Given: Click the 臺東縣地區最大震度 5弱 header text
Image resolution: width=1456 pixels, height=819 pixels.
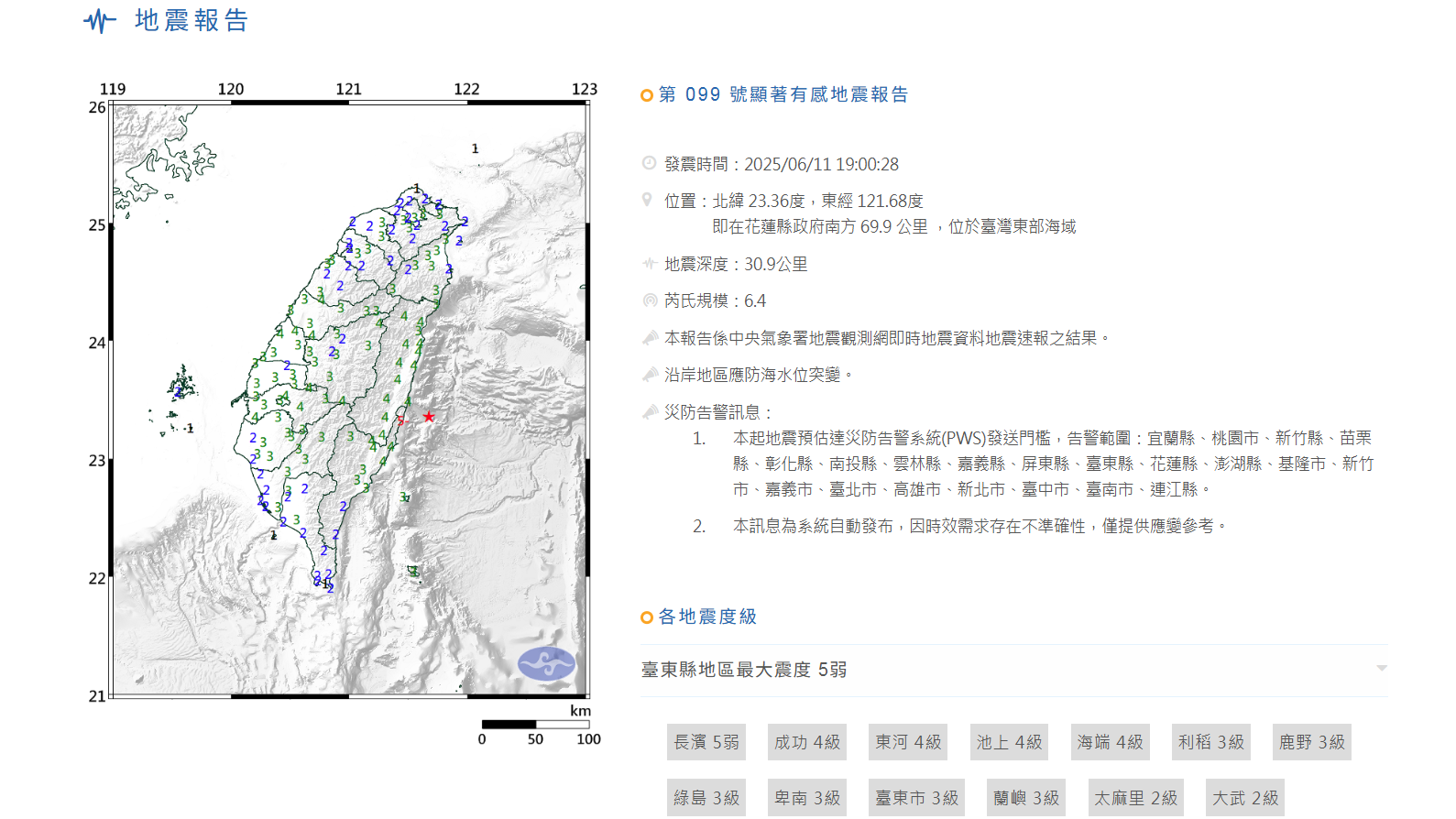Looking at the screenshot, I should [744, 670].
